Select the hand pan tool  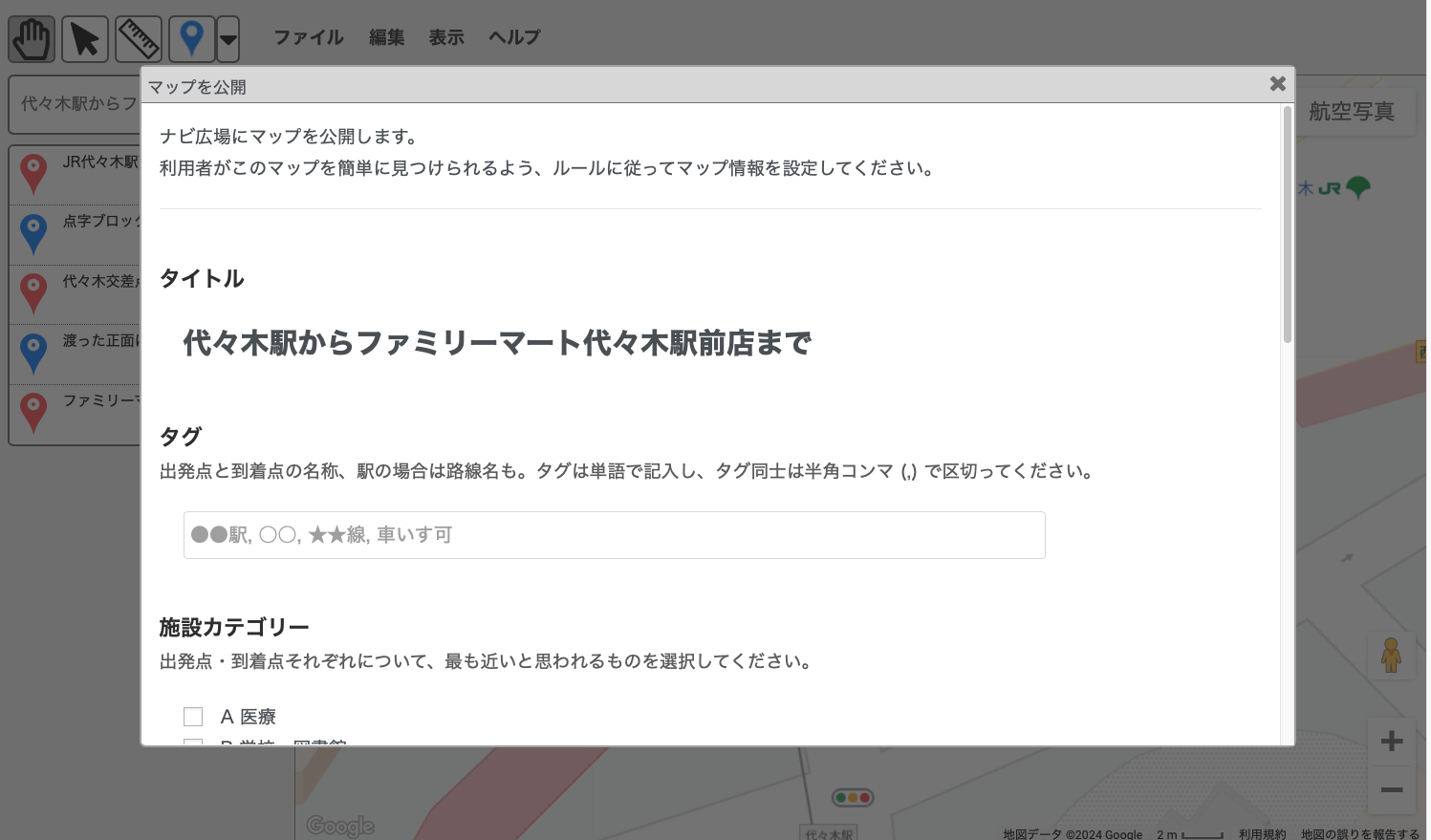pos(32,40)
